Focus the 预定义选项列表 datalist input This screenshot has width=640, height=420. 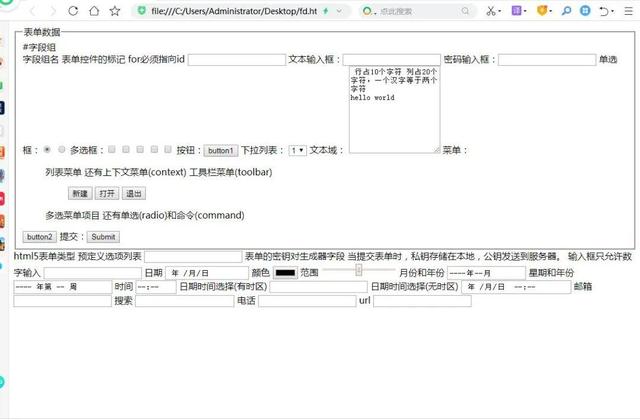(193, 257)
